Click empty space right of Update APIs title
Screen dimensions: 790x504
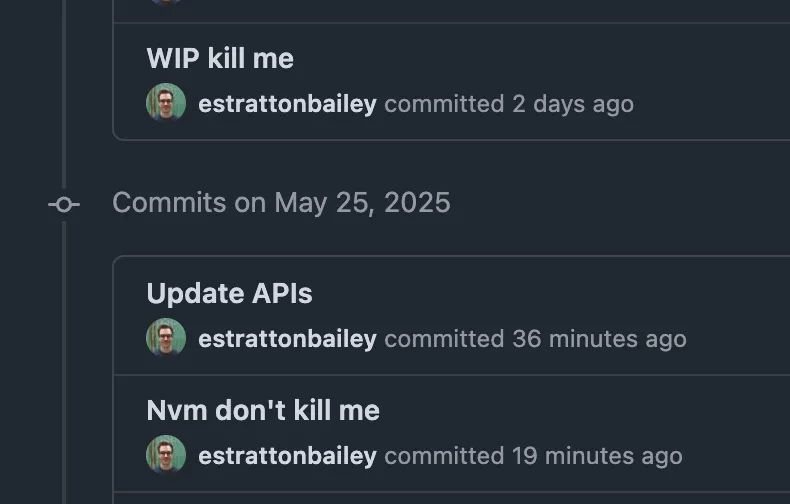click(x=550, y=294)
